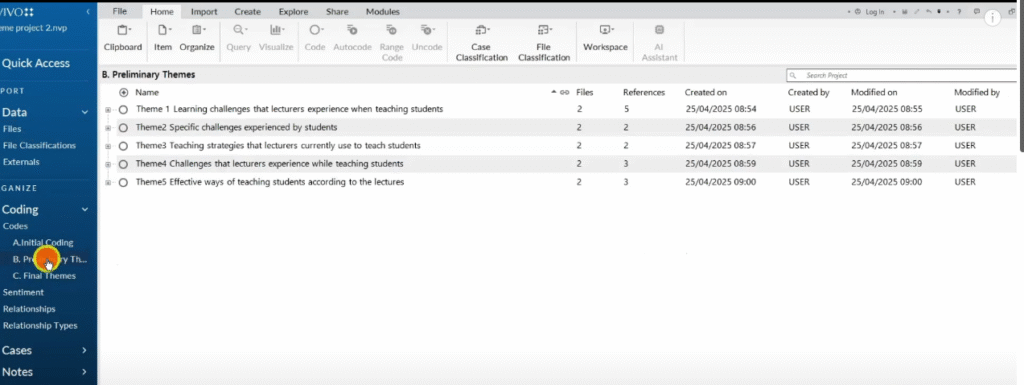Open Help via the question mark icon
The height and width of the screenshot is (385, 1024).
[959, 12]
